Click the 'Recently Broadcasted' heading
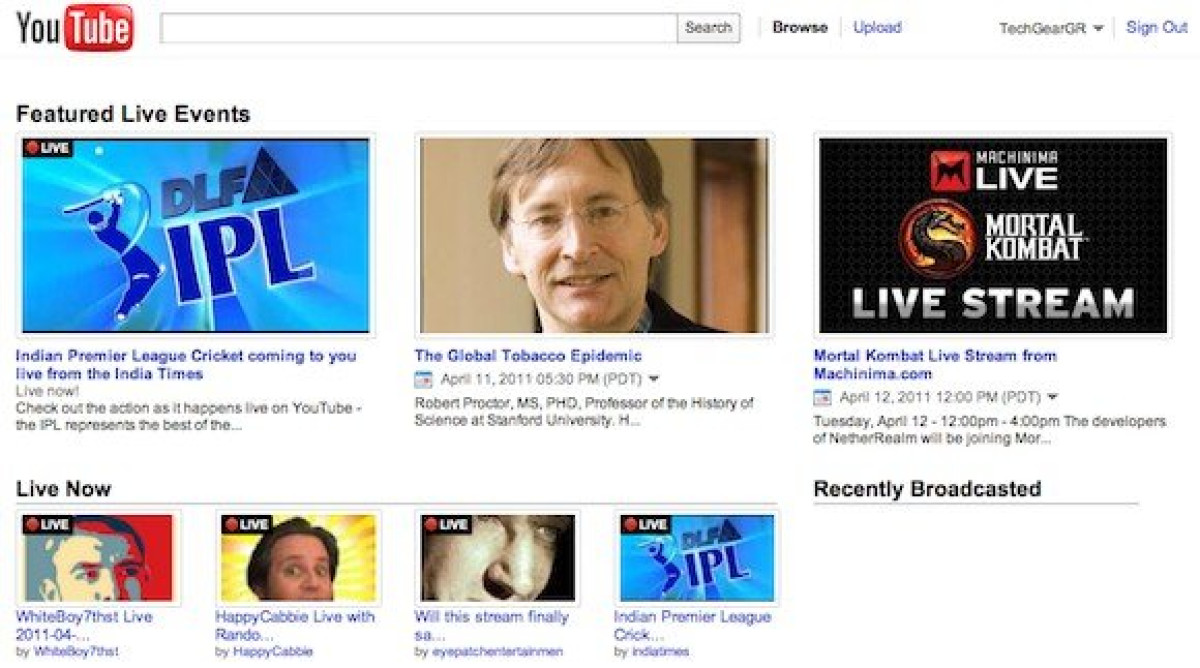The width and height of the screenshot is (1200, 668). (927, 489)
